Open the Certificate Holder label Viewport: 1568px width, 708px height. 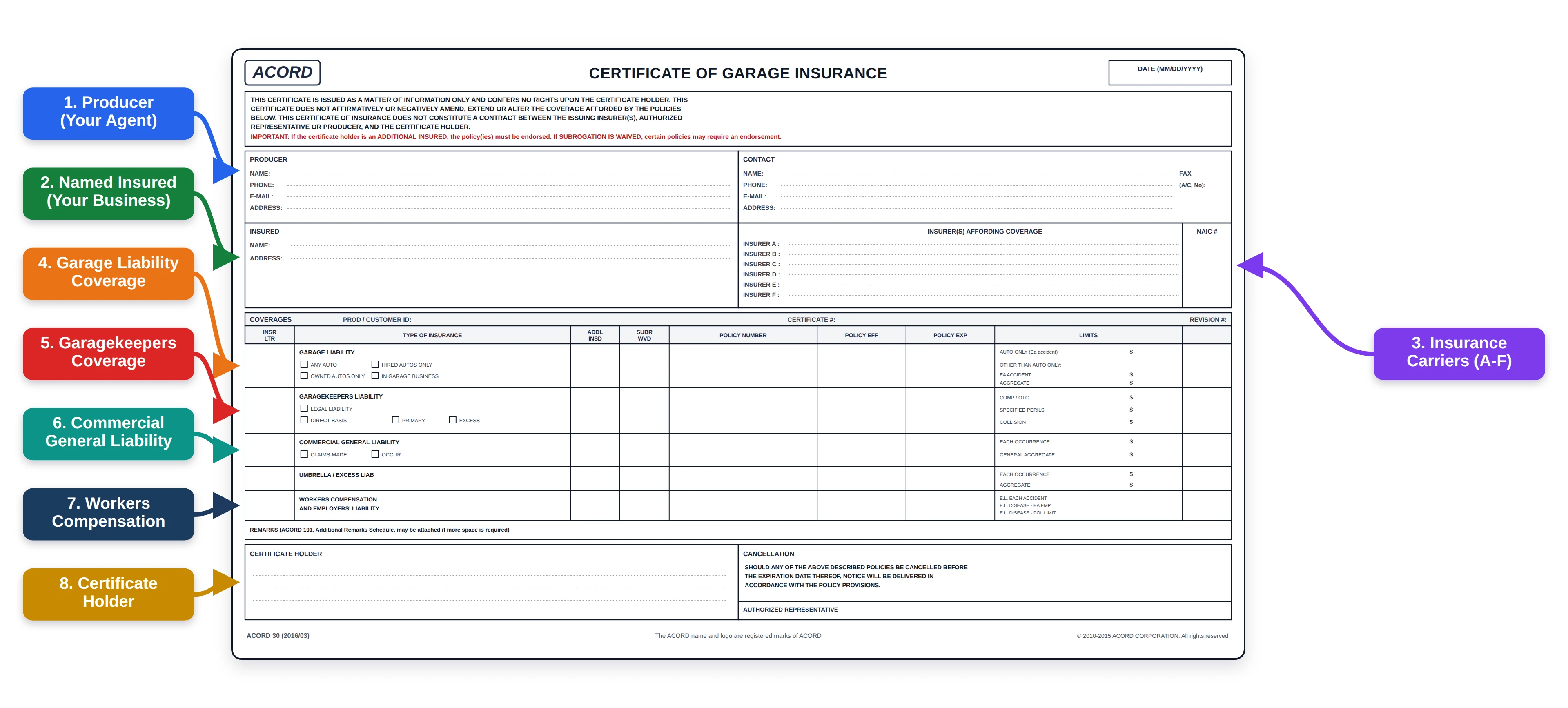coord(108,594)
